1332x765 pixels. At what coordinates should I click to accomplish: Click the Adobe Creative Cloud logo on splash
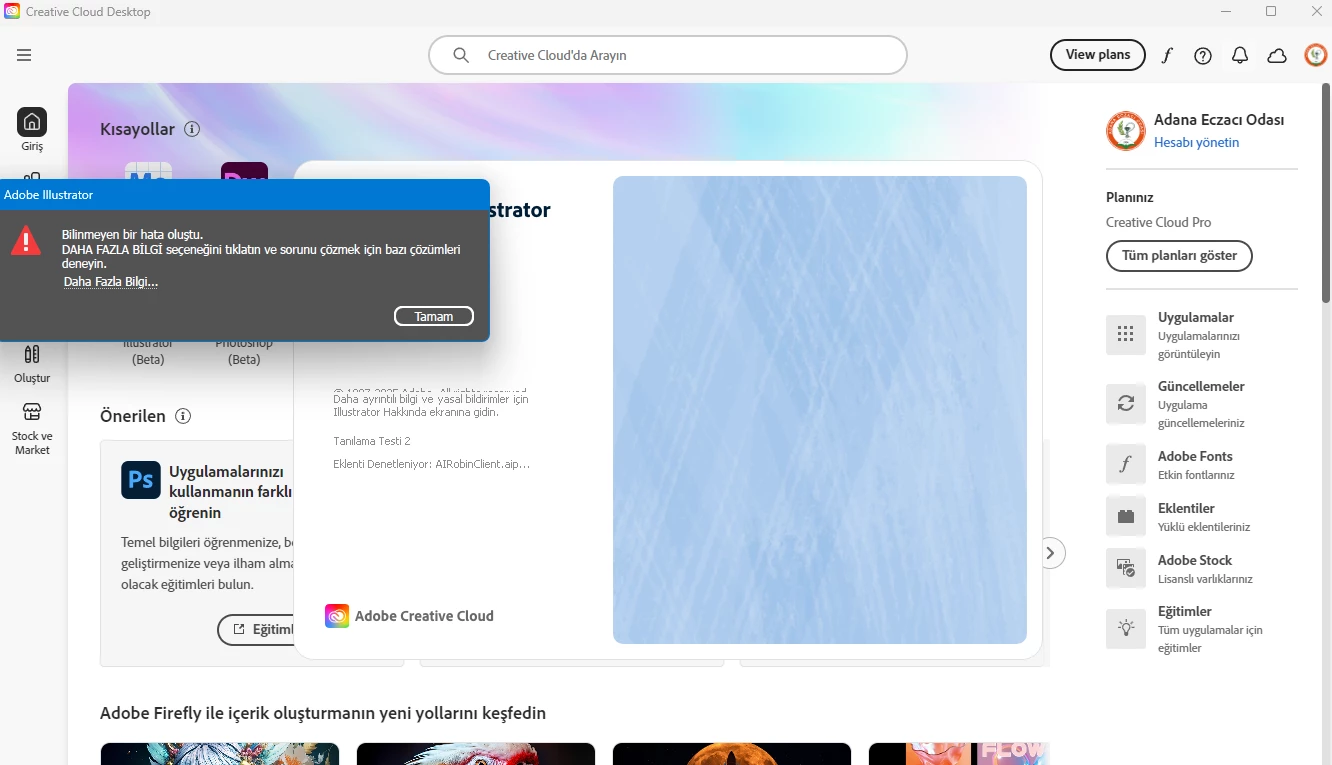tap(337, 616)
